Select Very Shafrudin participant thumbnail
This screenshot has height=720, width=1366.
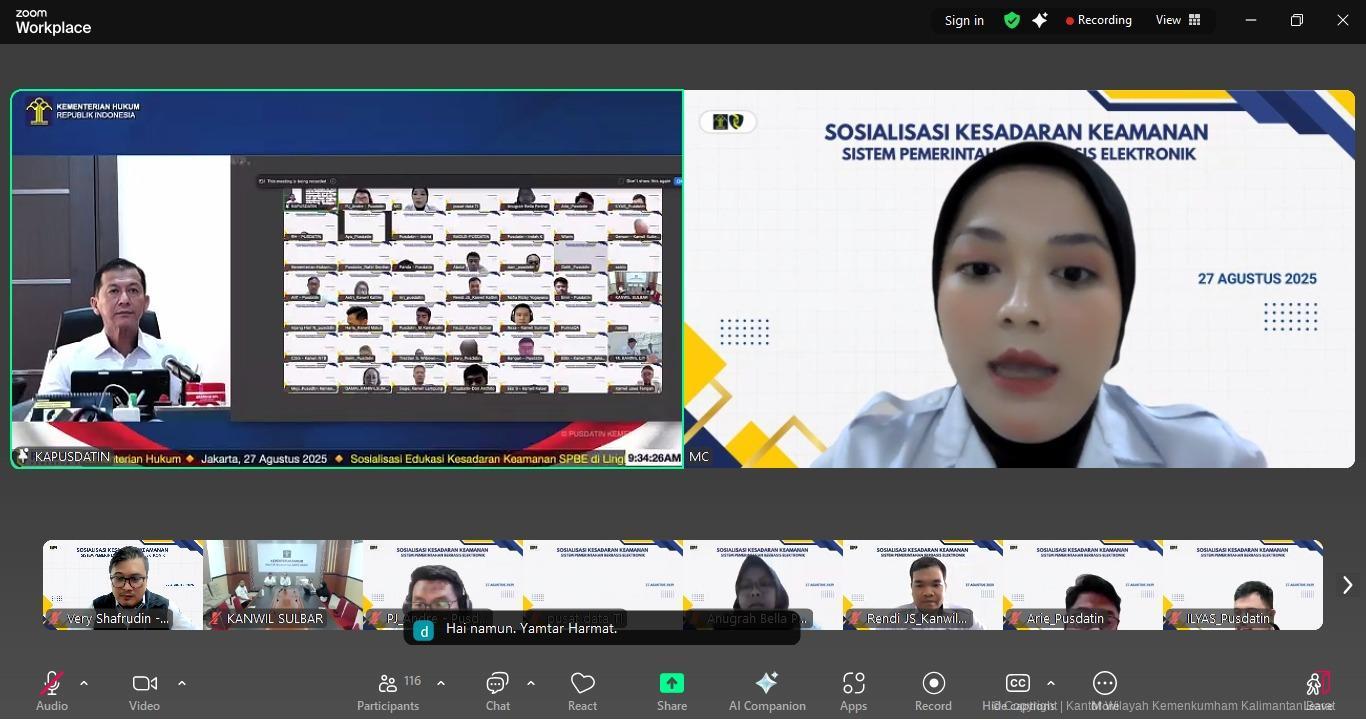point(123,585)
